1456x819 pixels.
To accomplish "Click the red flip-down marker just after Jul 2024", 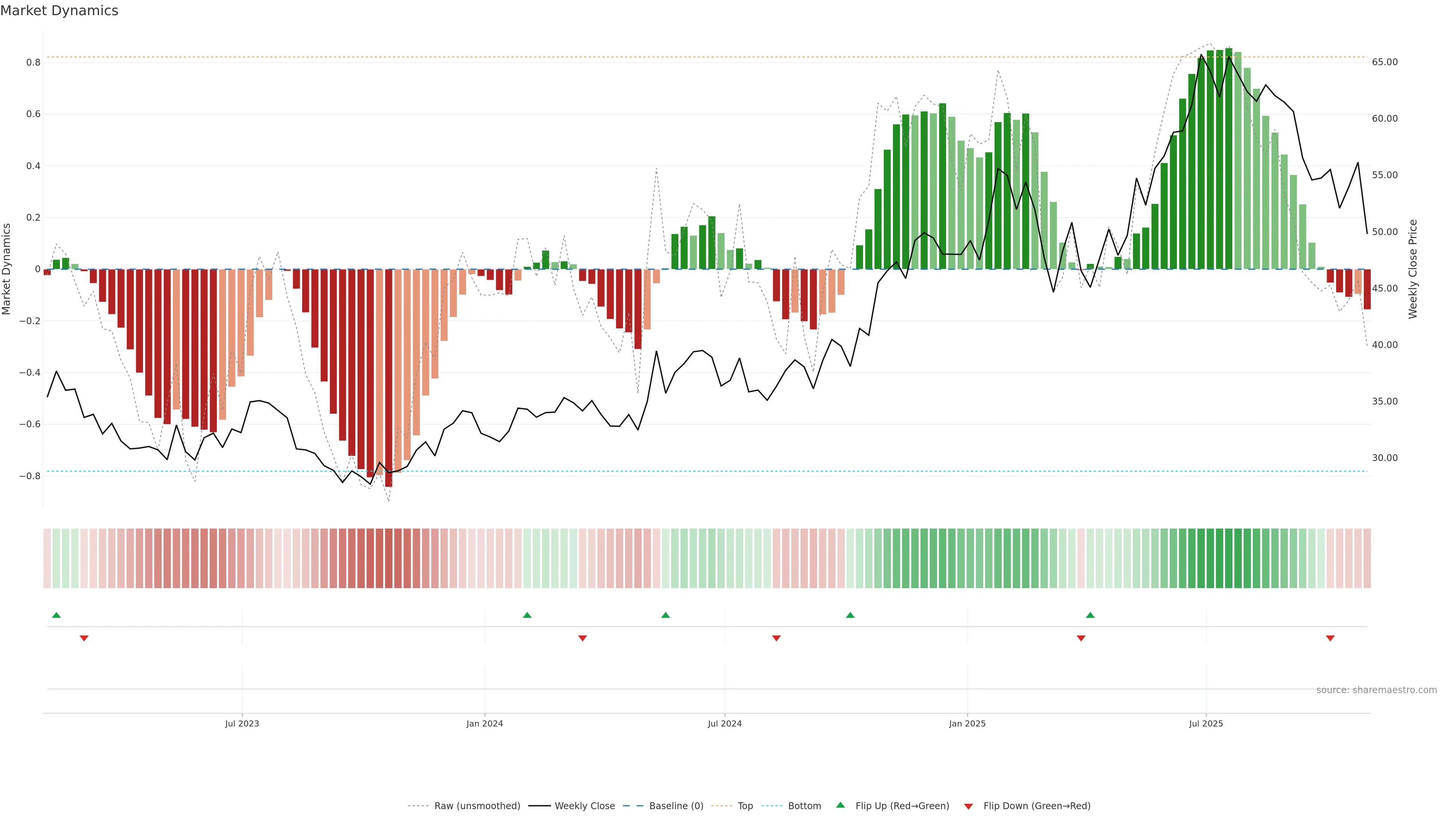I will coord(776,638).
